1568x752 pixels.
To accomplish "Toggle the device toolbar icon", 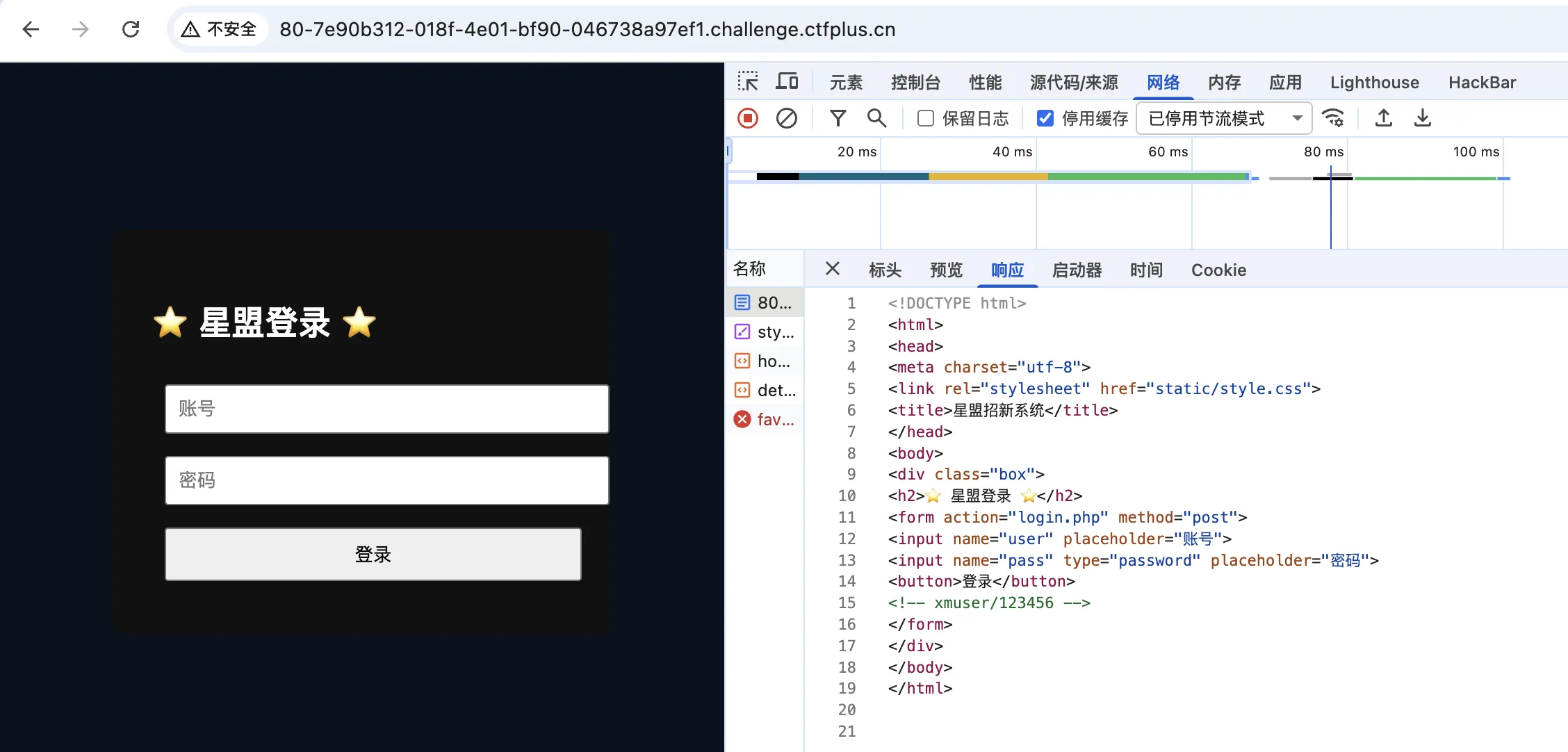I will coord(787,82).
